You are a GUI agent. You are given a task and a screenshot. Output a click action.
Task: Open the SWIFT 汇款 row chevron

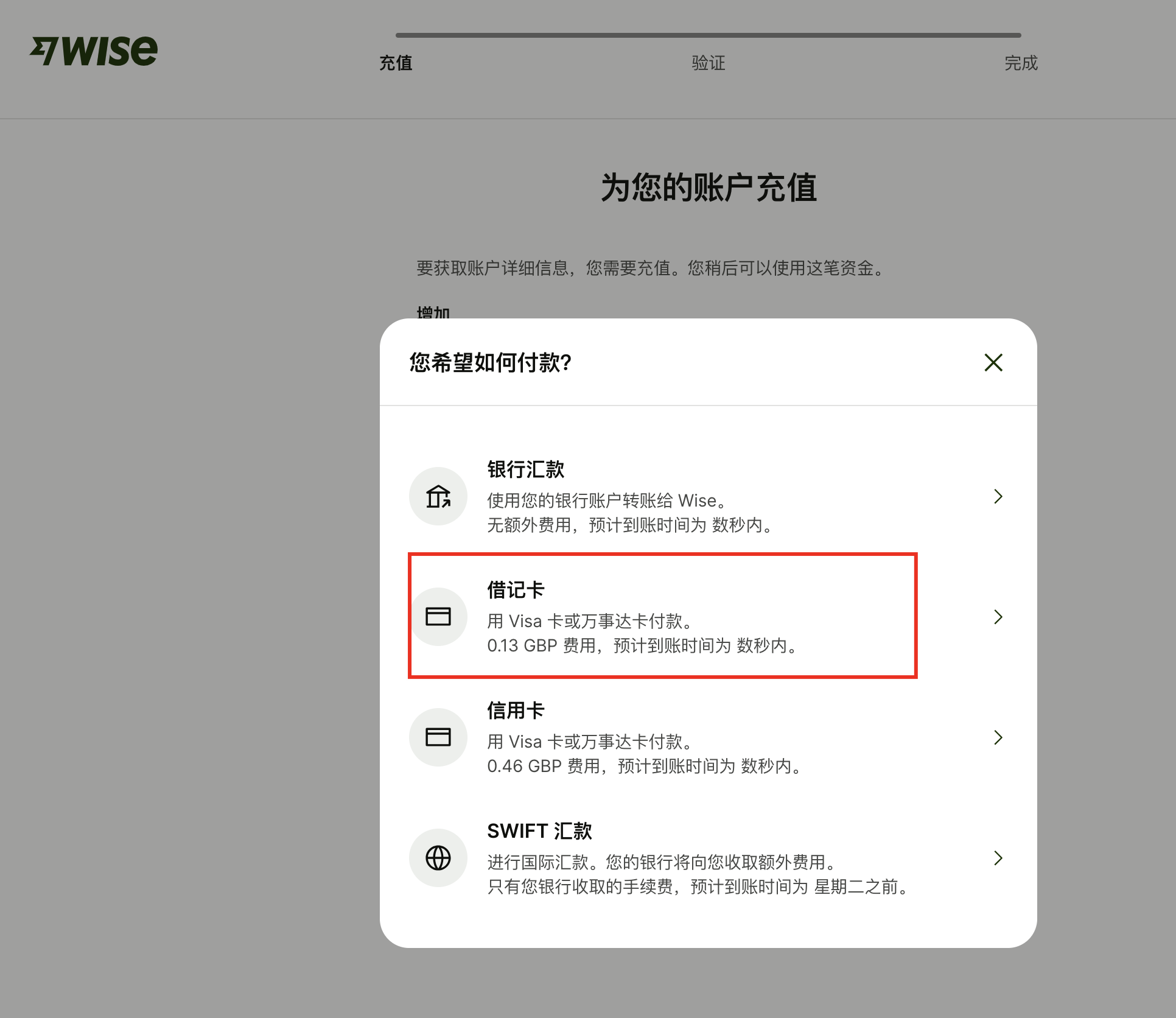[998, 858]
